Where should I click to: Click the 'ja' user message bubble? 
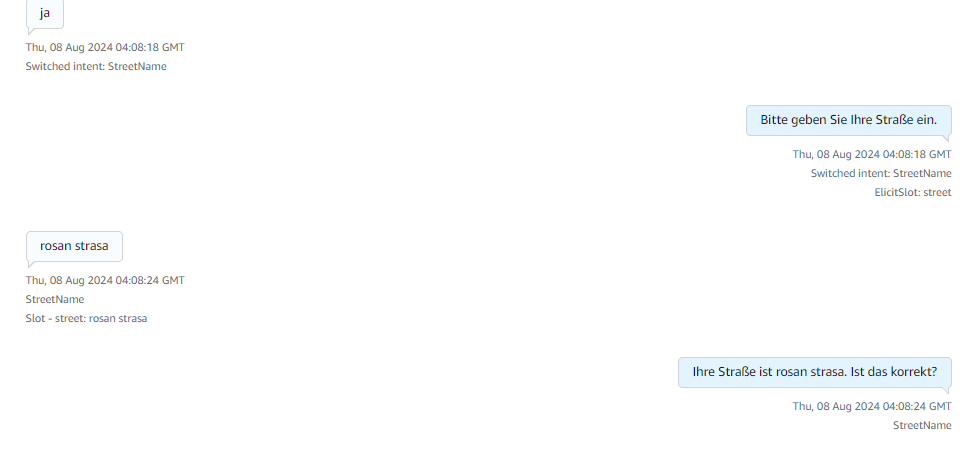[x=45, y=14]
